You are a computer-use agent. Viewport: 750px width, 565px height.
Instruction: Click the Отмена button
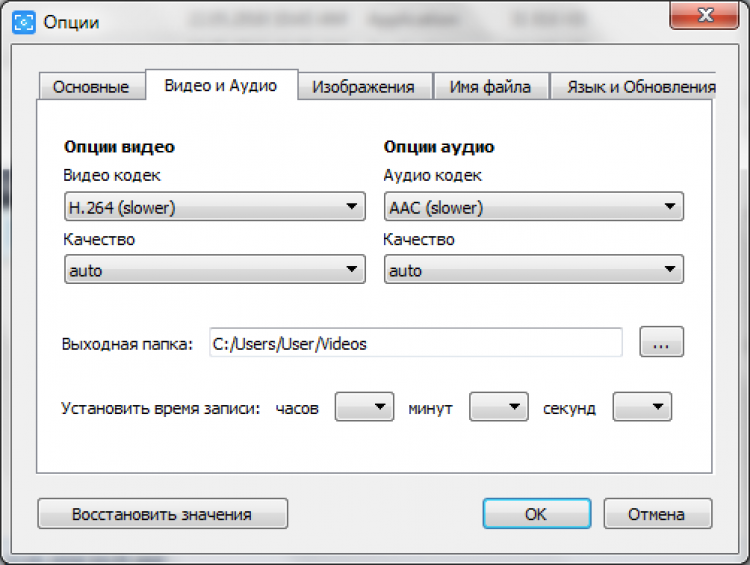pos(657,514)
